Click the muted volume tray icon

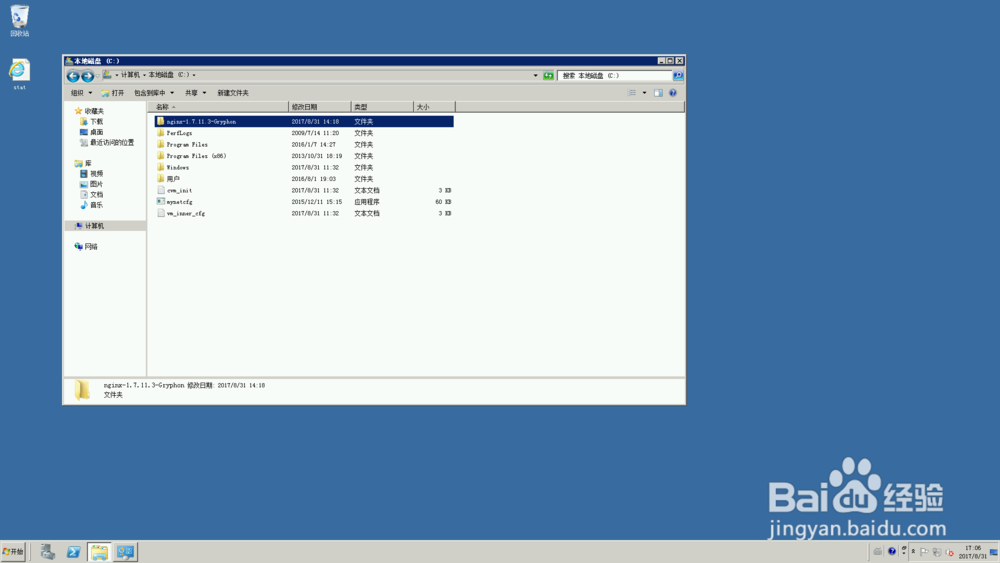[950, 552]
